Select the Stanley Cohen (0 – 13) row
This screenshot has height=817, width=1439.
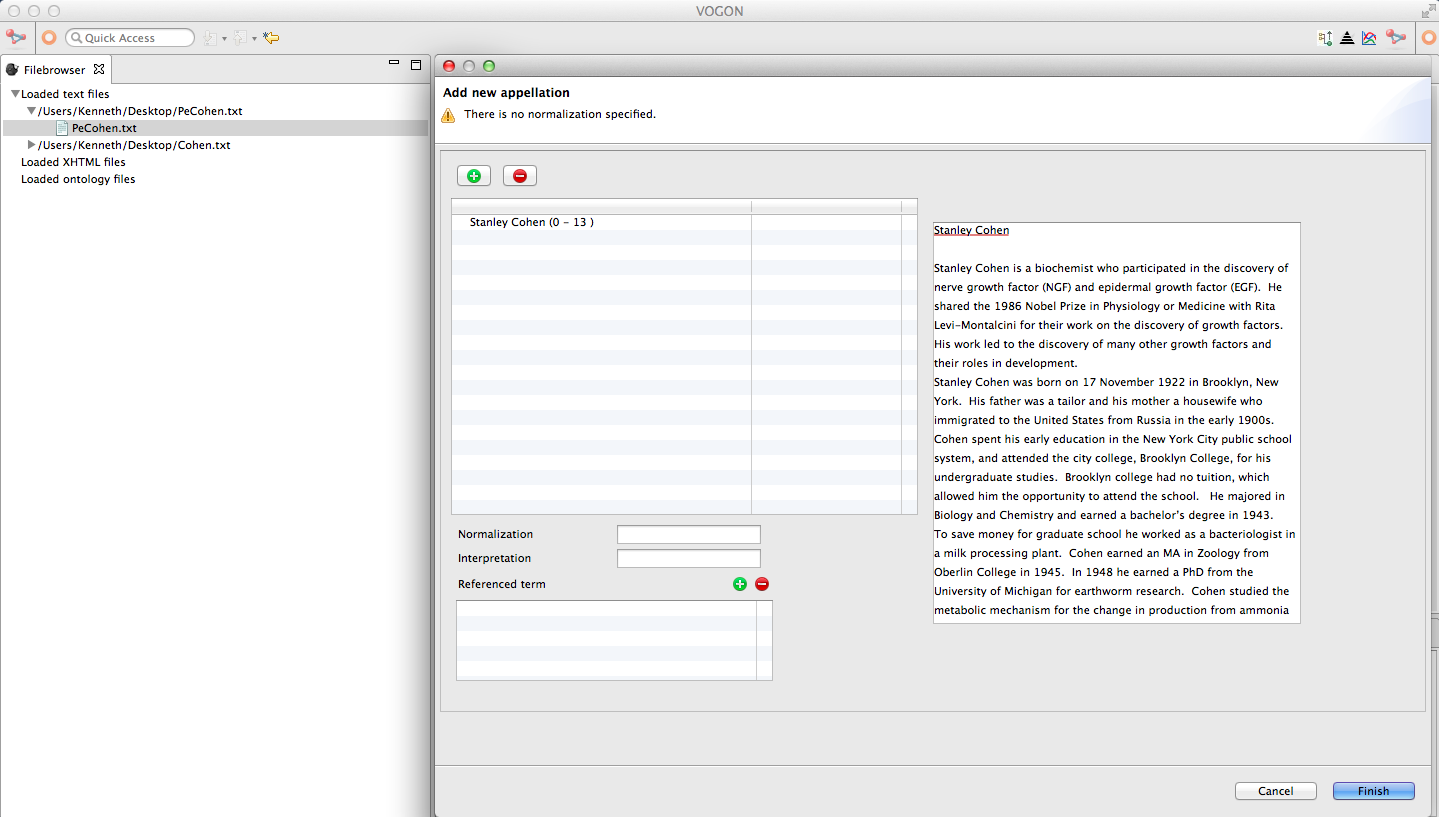[684, 222]
